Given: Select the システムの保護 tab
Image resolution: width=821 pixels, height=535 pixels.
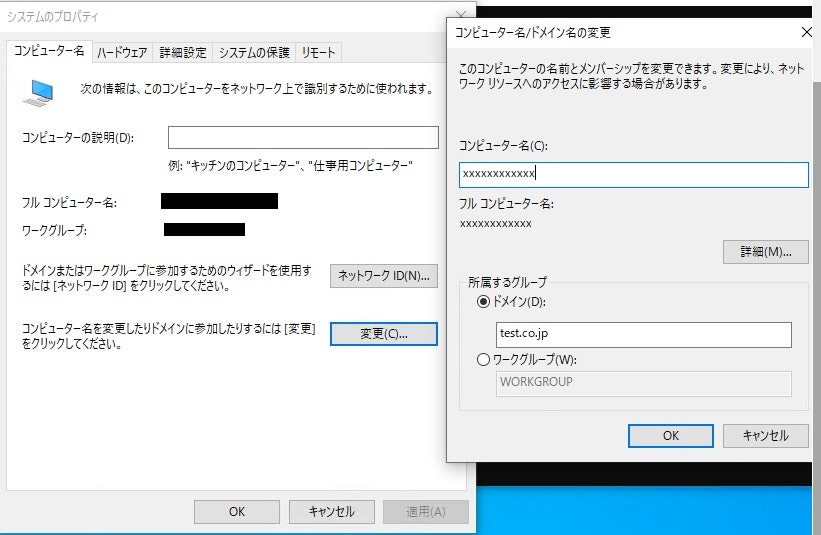Looking at the screenshot, I should (254, 52).
